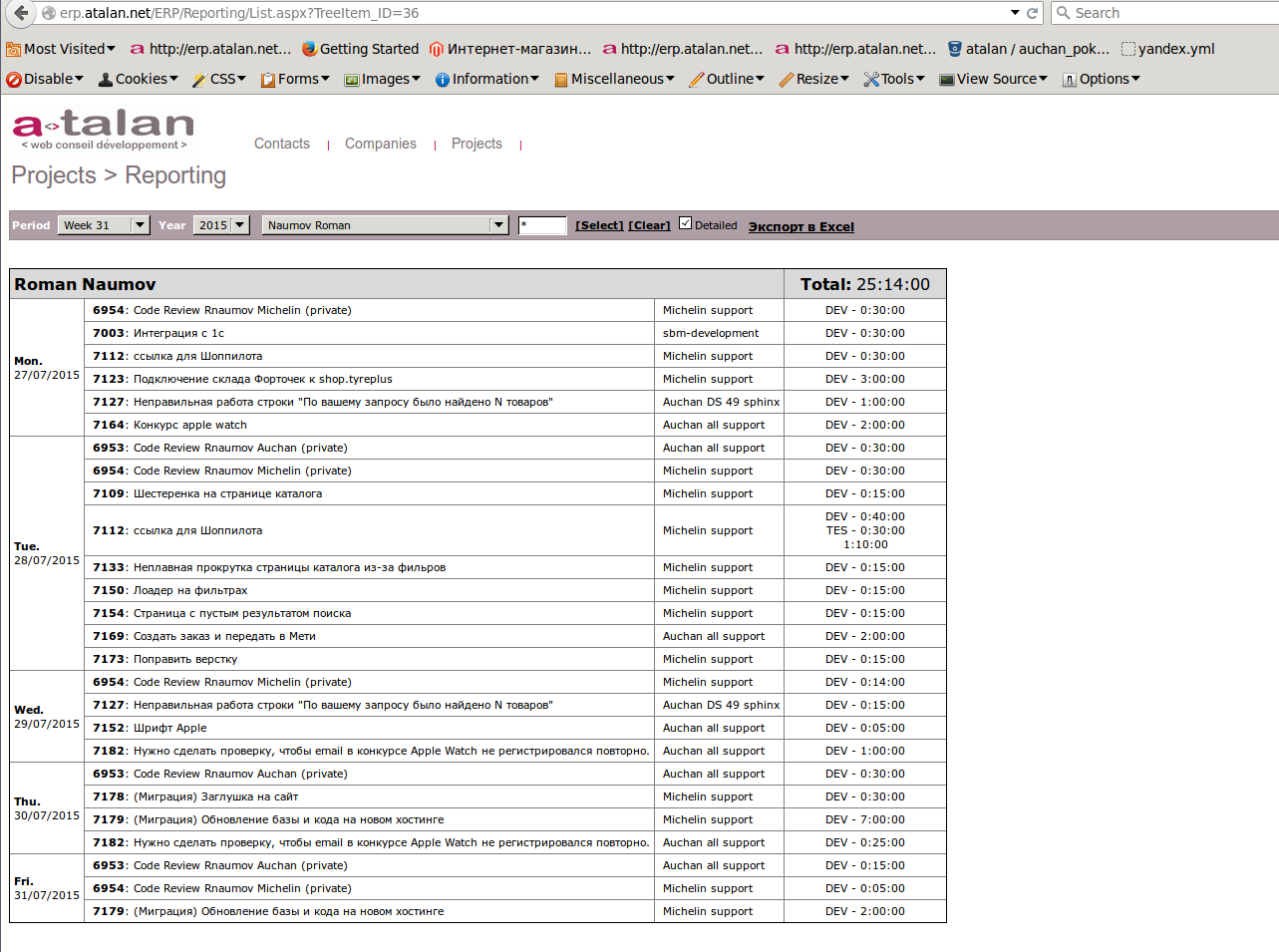Click the reload page icon

[1032, 13]
